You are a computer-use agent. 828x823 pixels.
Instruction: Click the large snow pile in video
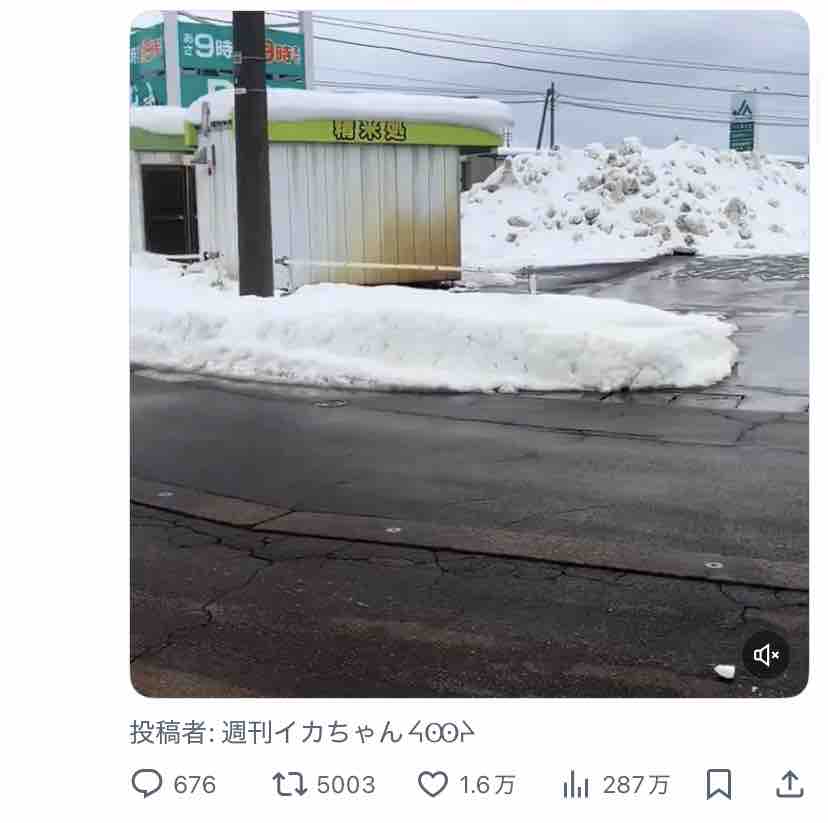(636, 203)
